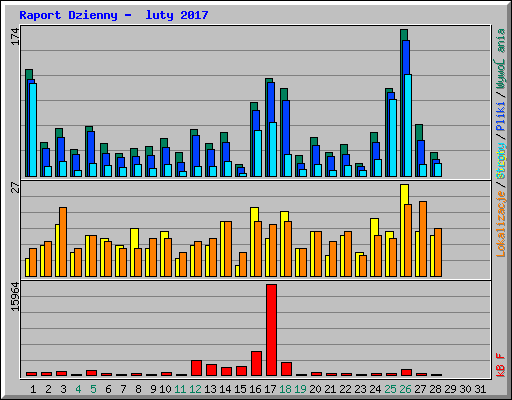This screenshot has height=400, width=512.
Task: Click the middle-chart axis value '27'
Action: (15, 188)
